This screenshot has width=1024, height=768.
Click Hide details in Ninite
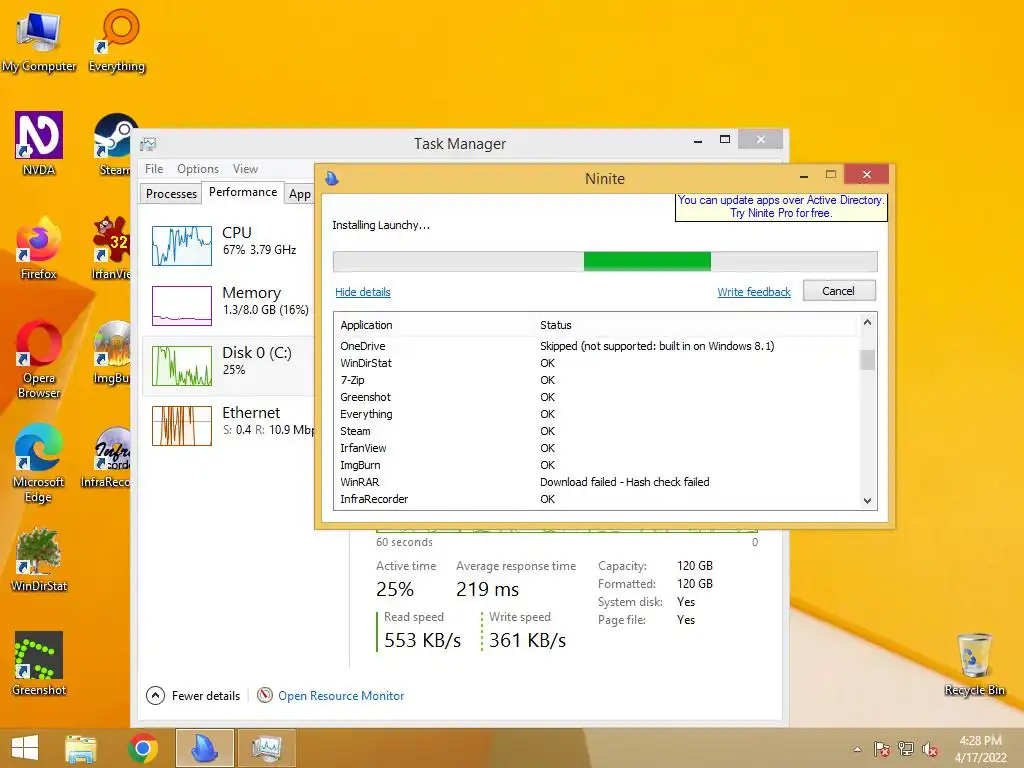coord(362,292)
